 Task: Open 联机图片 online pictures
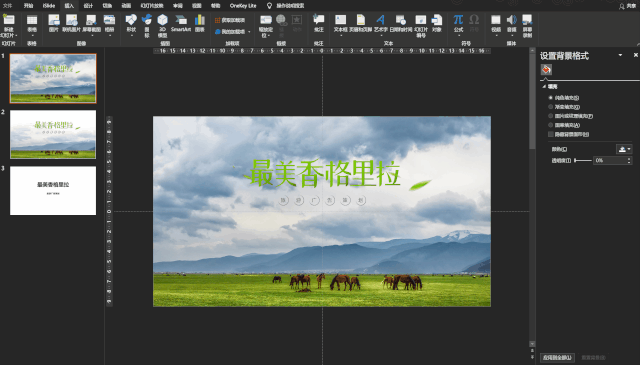click(71, 23)
